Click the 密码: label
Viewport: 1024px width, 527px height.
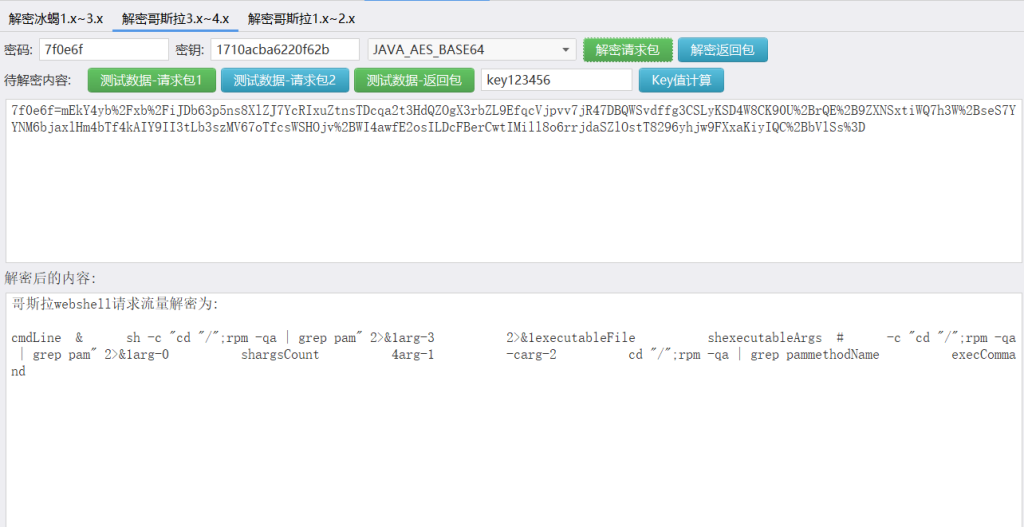pos(19,50)
